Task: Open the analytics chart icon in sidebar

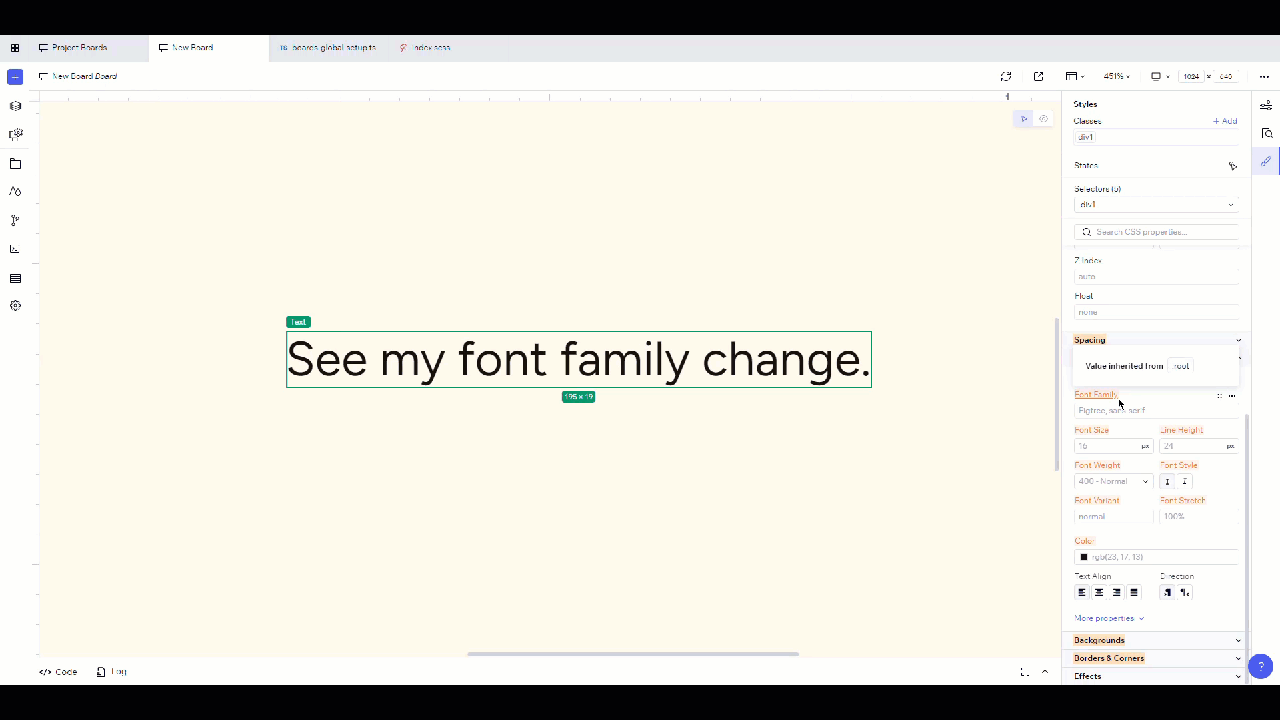Action: coord(15,249)
